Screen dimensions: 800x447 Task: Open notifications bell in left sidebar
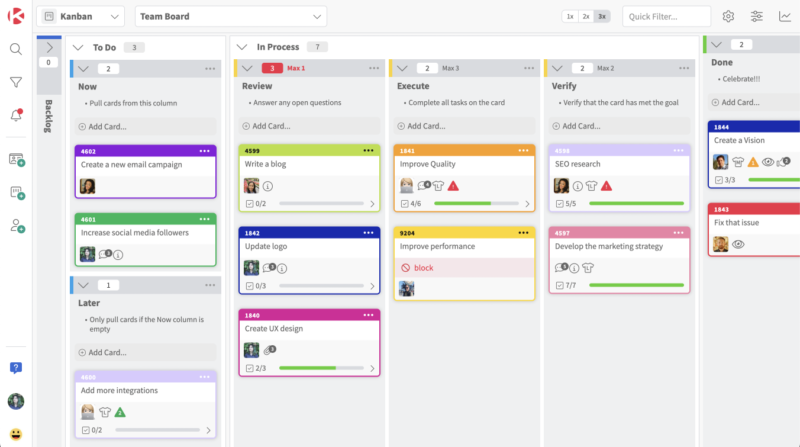tap(16, 116)
